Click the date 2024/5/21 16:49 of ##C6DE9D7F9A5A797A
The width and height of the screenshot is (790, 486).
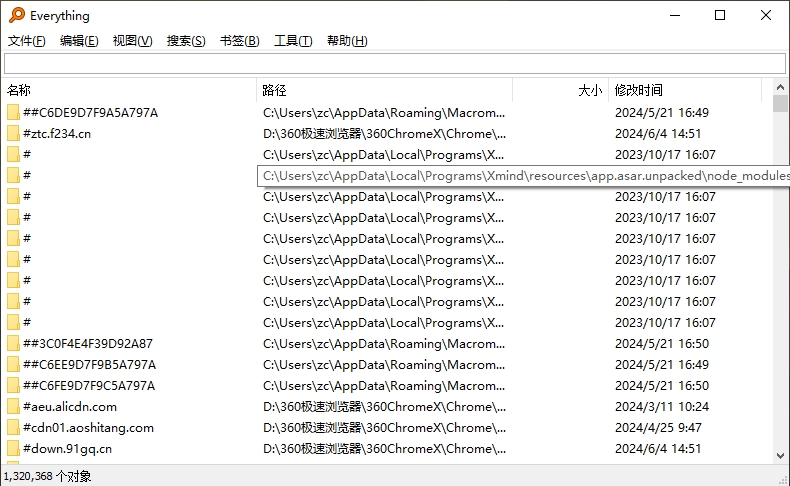[x=662, y=112]
